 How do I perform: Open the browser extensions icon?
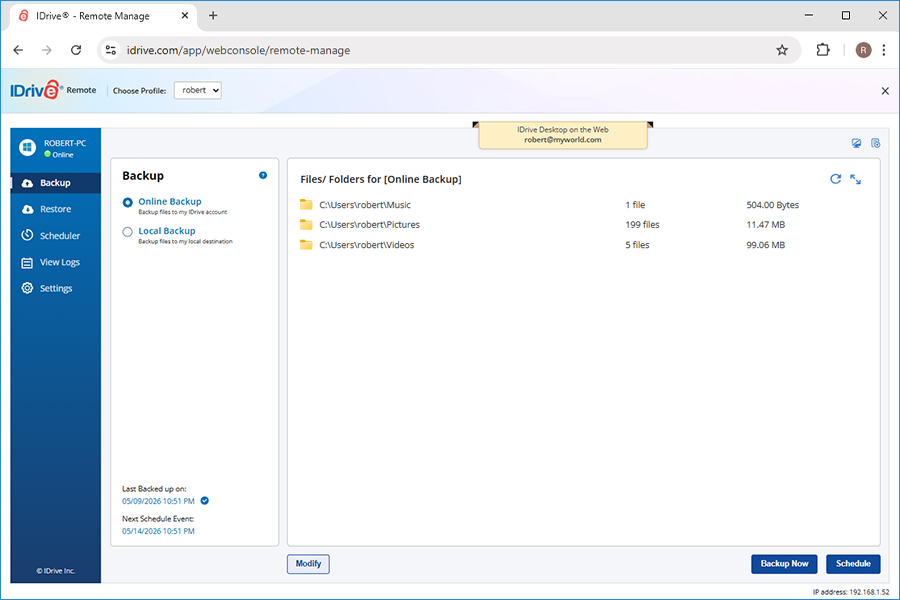click(x=823, y=50)
